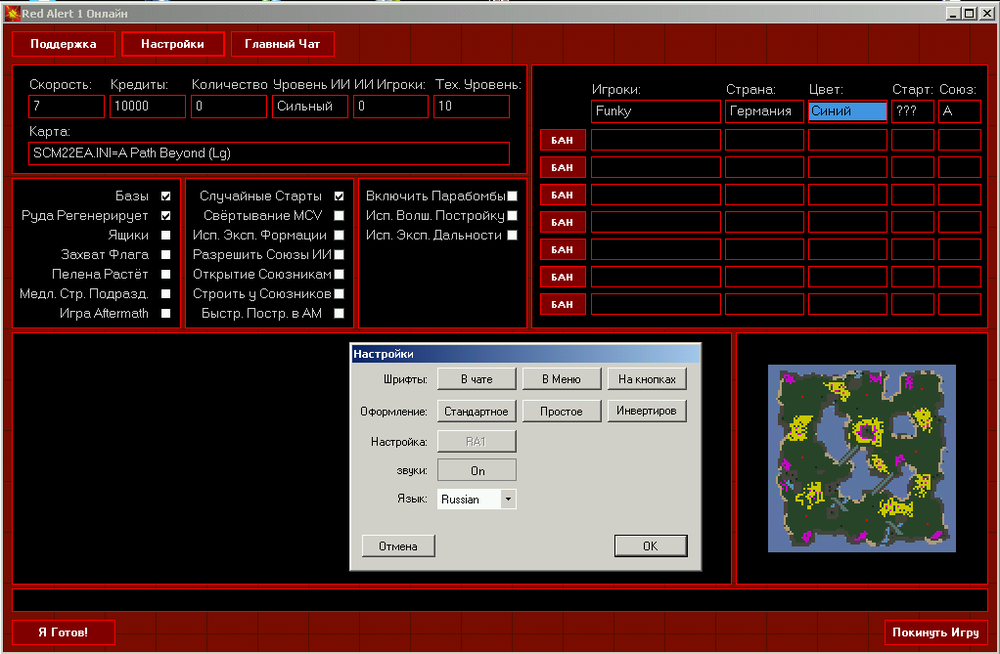This screenshot has width=1000, height=654.
Task: Enable the Исп. Эксп. Дальности checkbox
Action: (x=513, y=235)
